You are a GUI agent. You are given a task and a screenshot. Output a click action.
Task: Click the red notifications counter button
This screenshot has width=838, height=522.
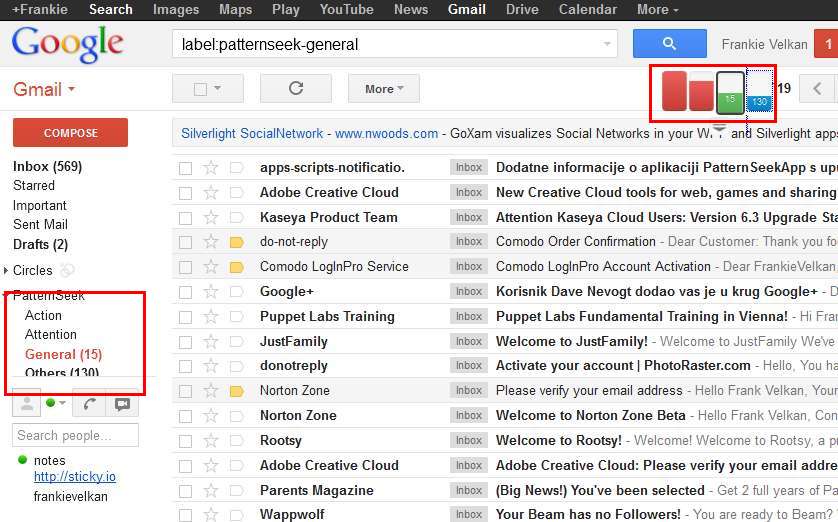[826, 44]
